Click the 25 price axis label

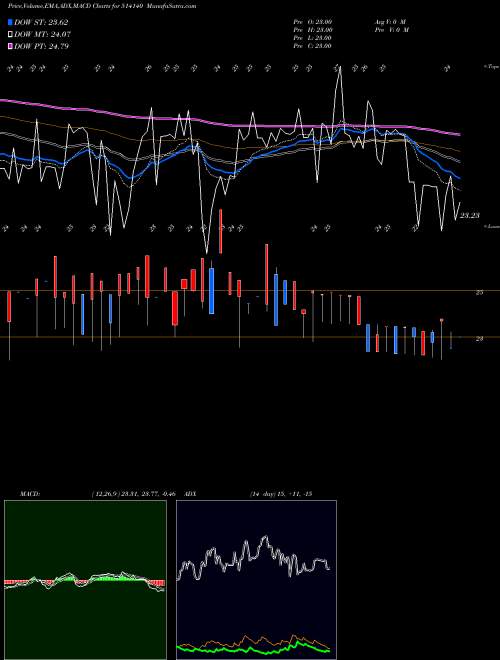[x=479, y=292]
